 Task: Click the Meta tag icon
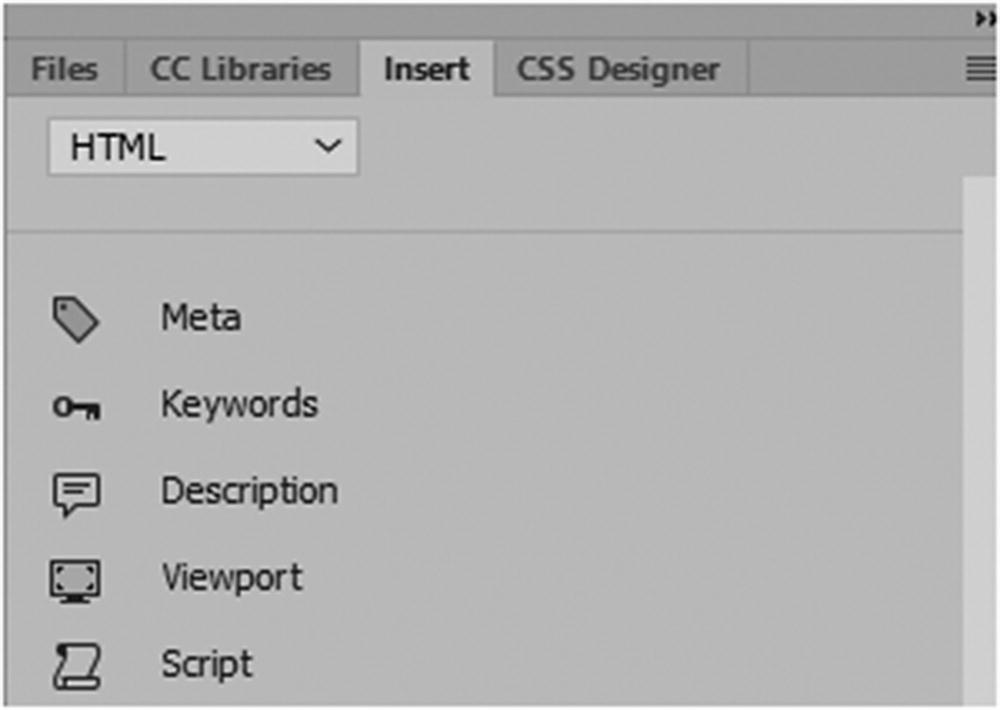tap(75, 320)
